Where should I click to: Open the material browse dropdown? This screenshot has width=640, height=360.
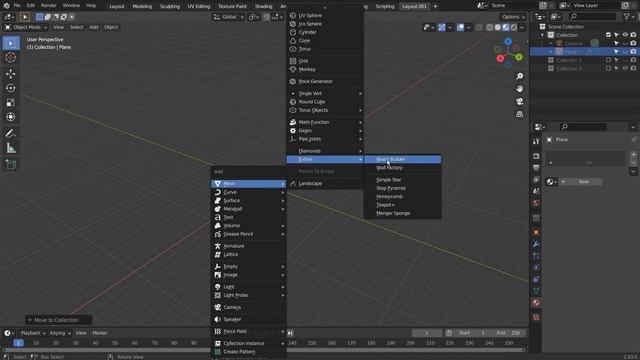551,182
